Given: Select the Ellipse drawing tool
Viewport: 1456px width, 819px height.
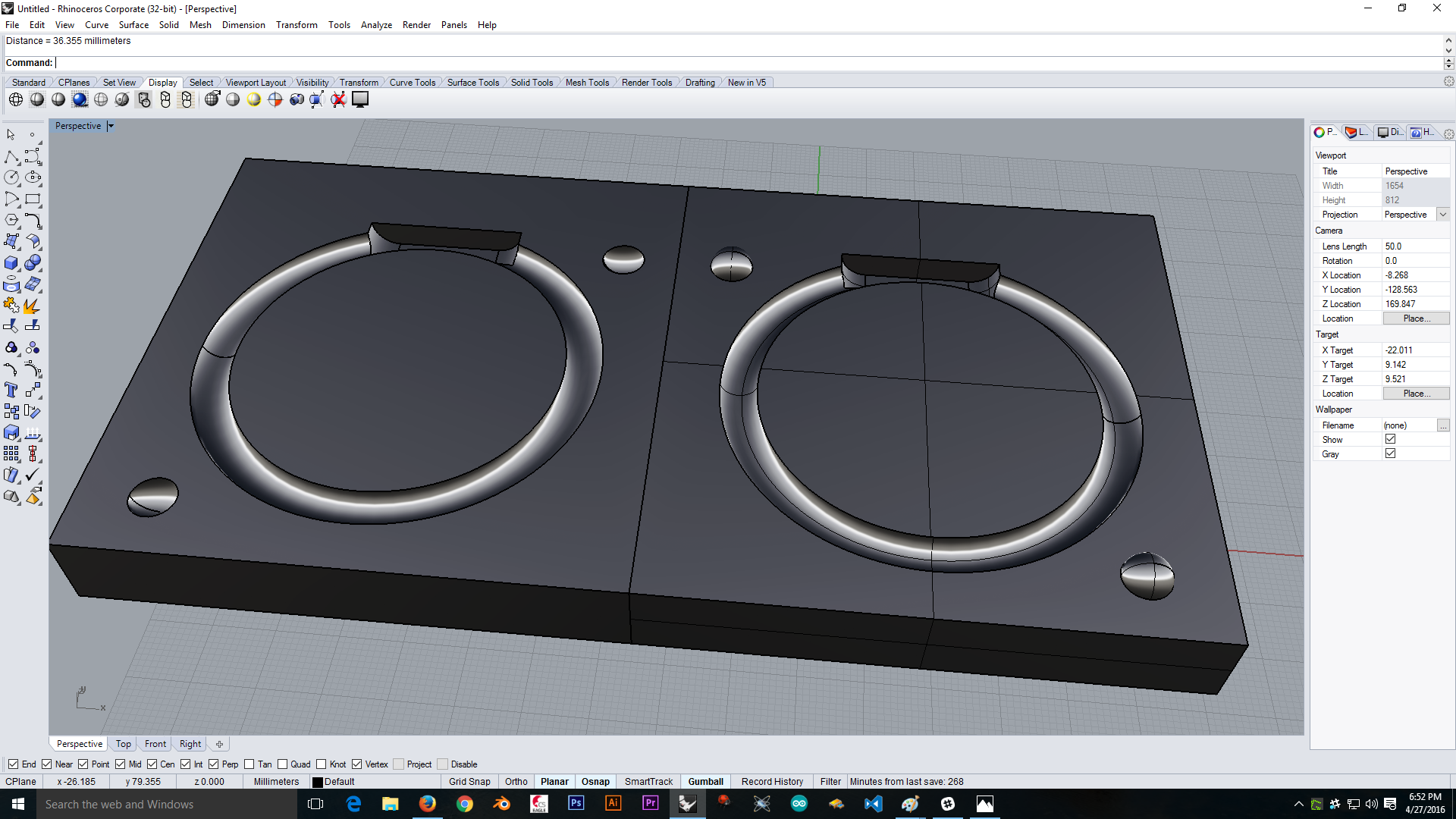Looking at the screenshot, I should point(33,177).
